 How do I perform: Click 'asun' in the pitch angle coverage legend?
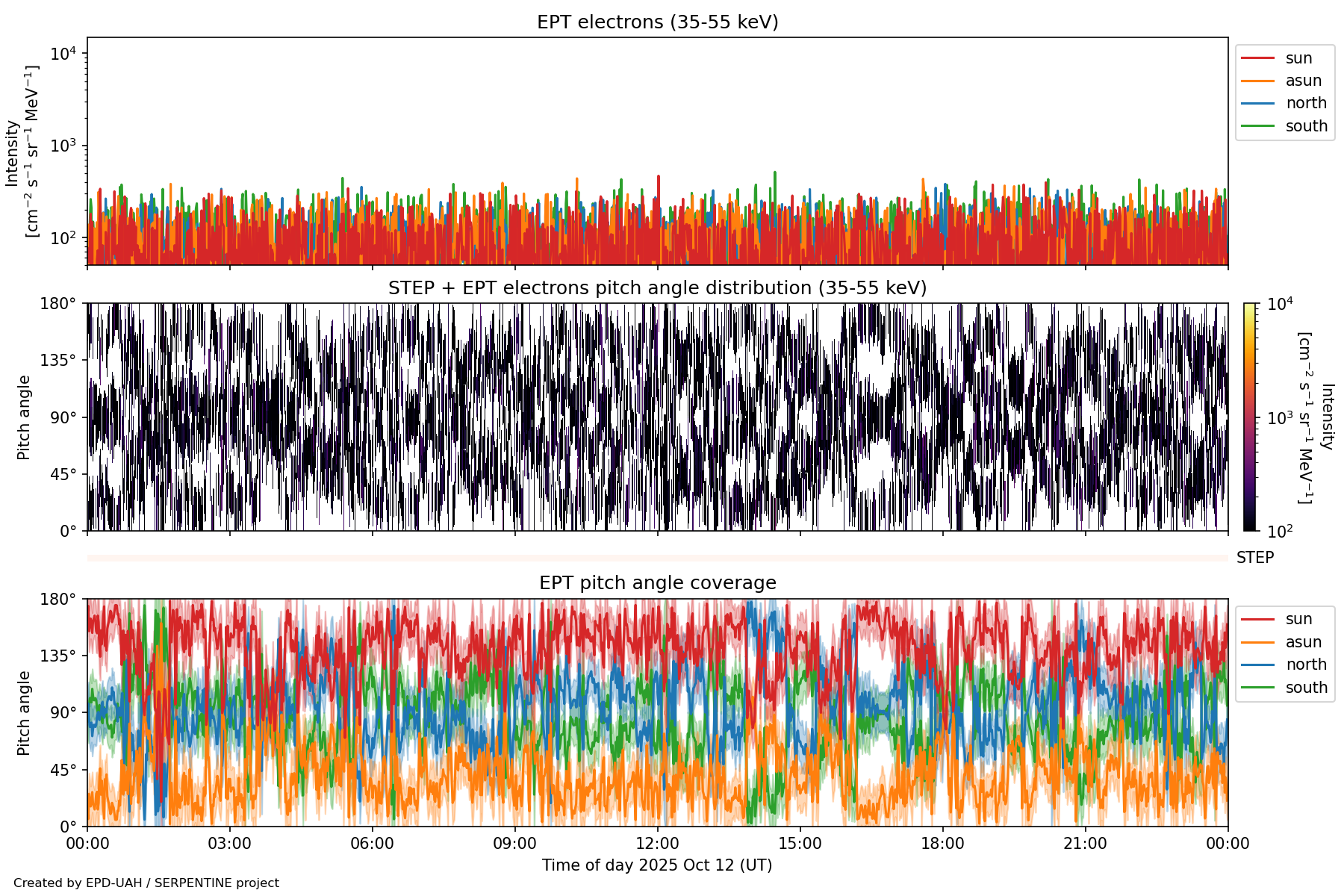click(x=1303, y=642)
